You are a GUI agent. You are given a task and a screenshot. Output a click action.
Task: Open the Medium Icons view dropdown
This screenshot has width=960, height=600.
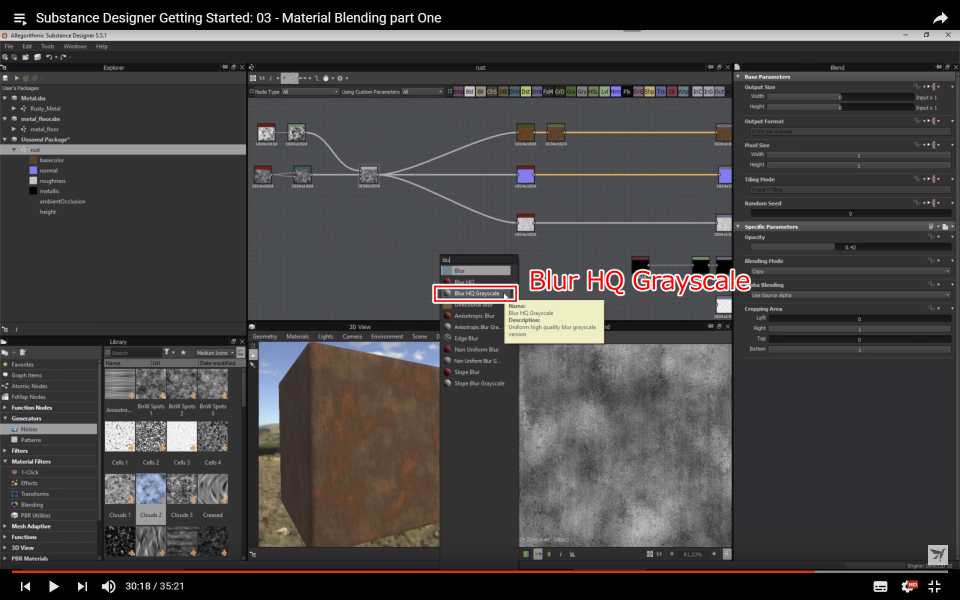tap(215, 353)
